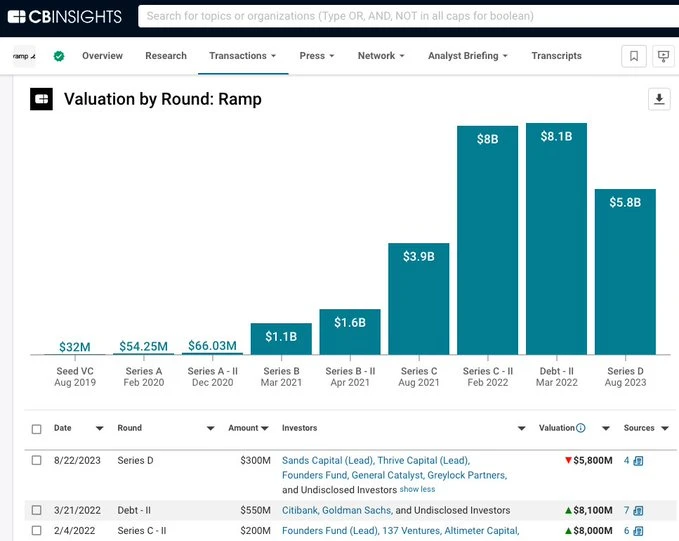Open Founders Fund (Lead) in Series C - II
Image resolution: width=679 pixels, height=541 pixels.
pos(330,531)
